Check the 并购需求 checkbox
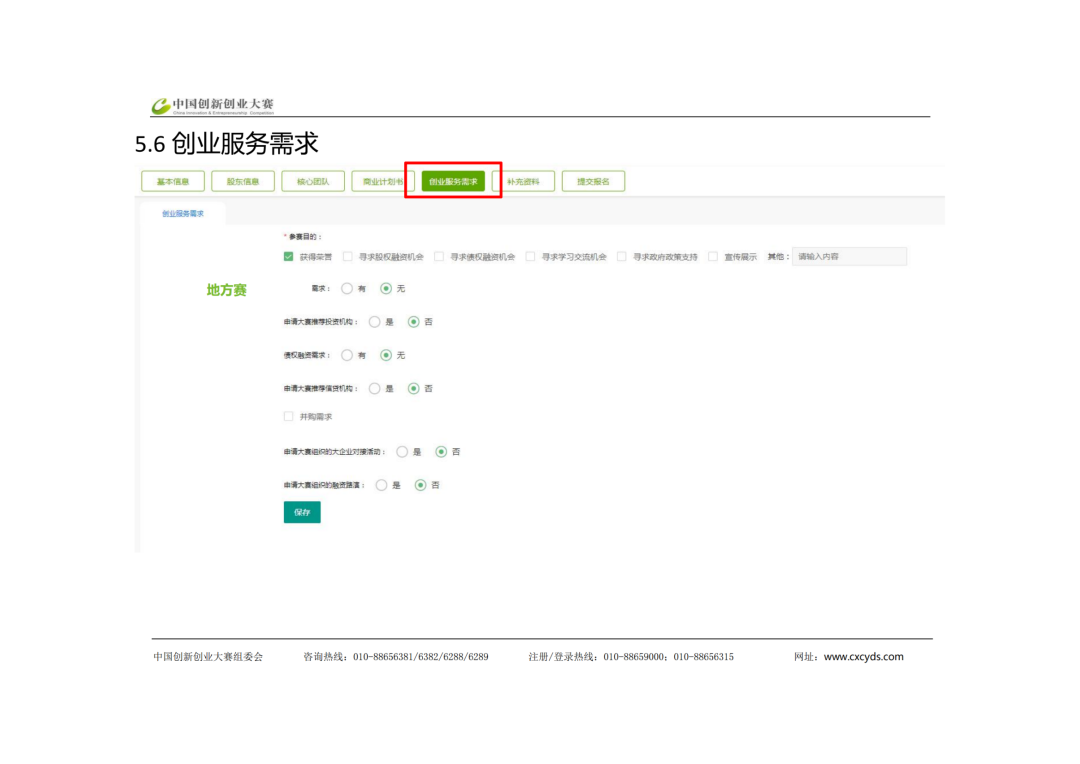This screenshot has width=1080, height=764. click(x=289, y=416)
